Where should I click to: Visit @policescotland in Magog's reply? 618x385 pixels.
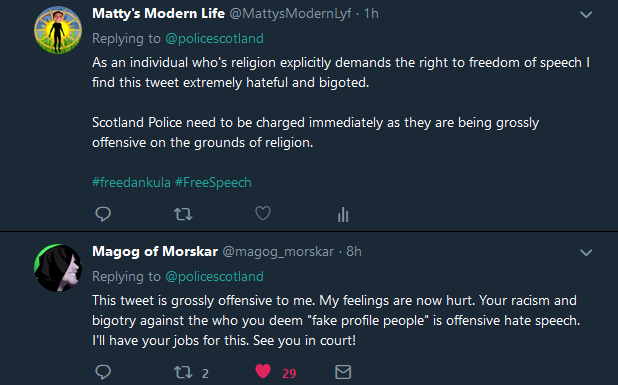coord(214,277)
